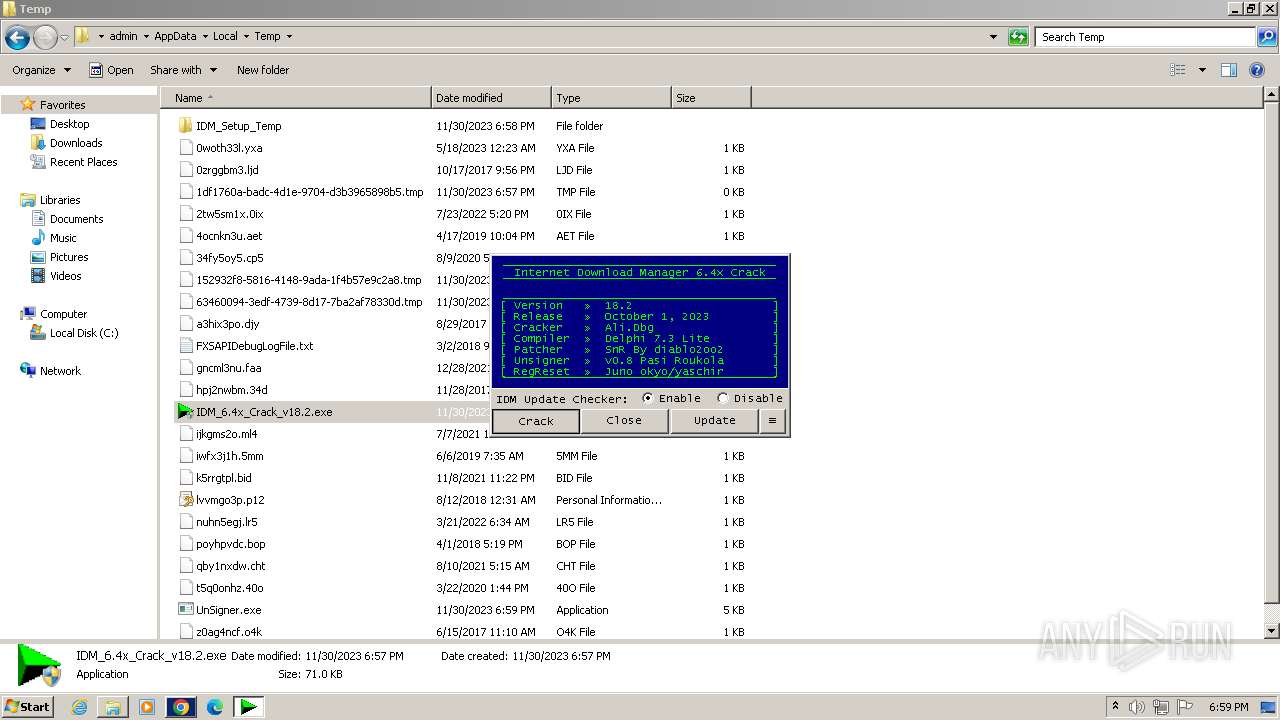Open the Start menu
The width and height of the screenshot is (1280, 720).
[28, 706]
